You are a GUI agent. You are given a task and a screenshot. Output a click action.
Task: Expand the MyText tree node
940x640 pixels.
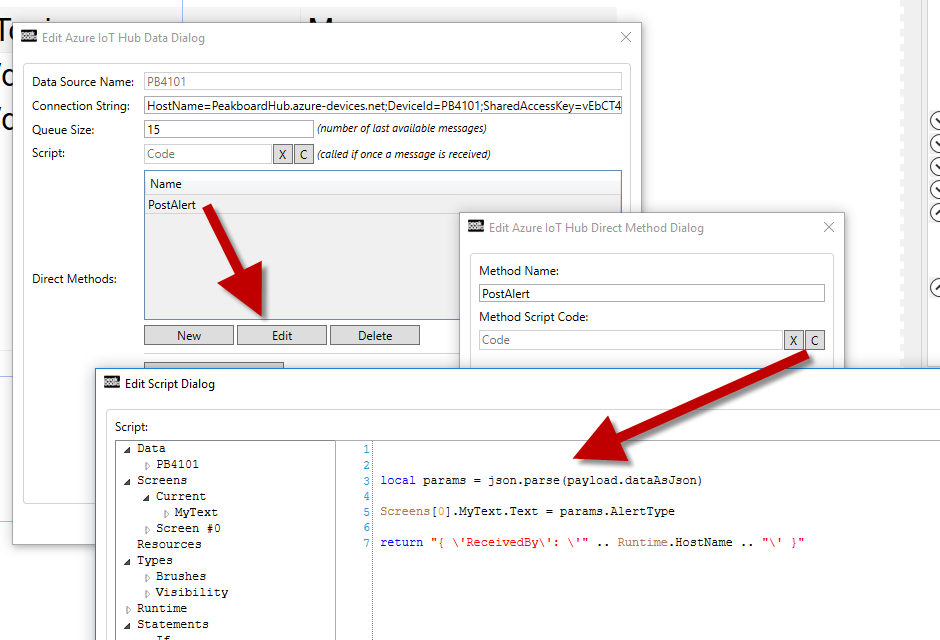166,513
